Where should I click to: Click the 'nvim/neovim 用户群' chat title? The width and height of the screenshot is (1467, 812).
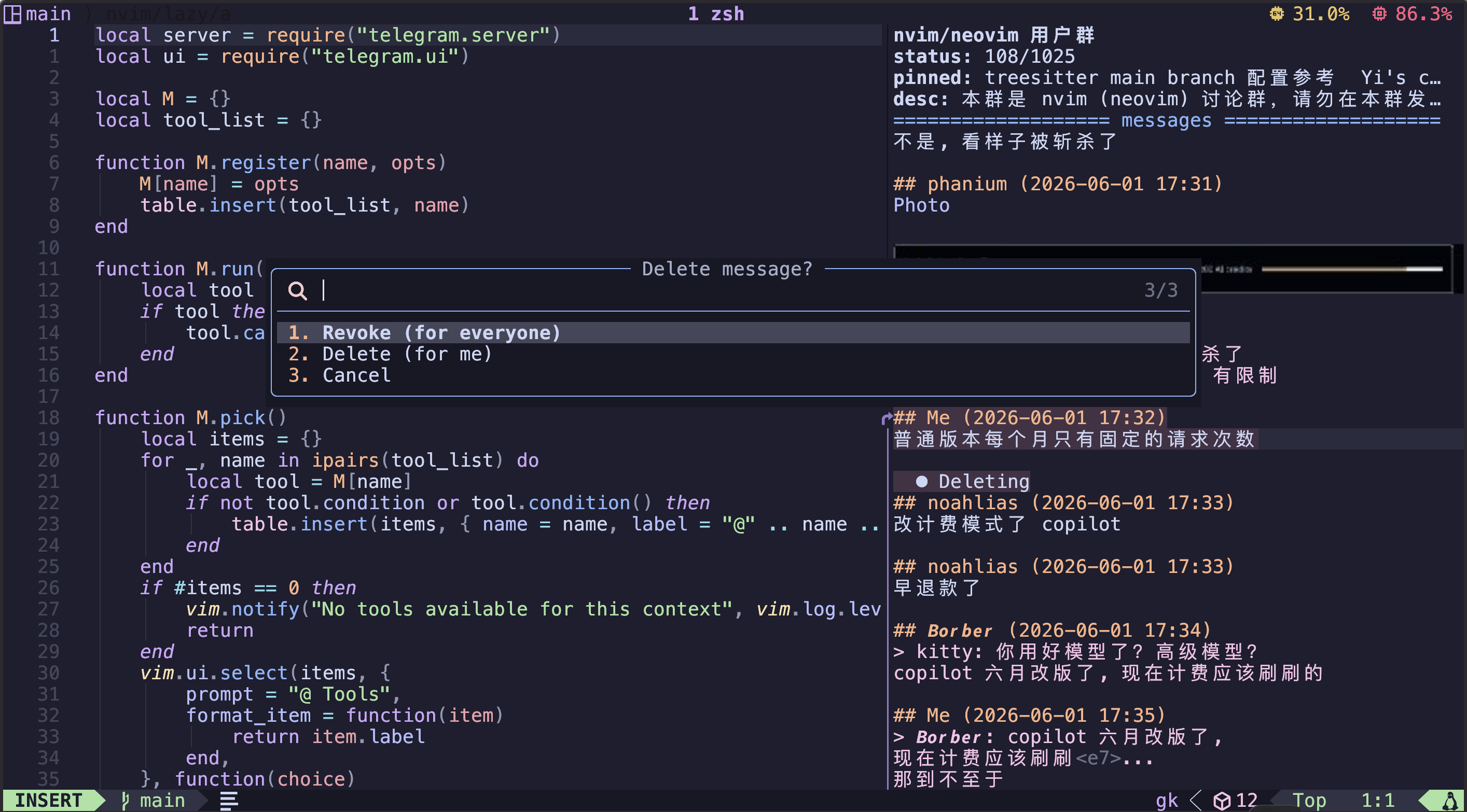point(993,35)
